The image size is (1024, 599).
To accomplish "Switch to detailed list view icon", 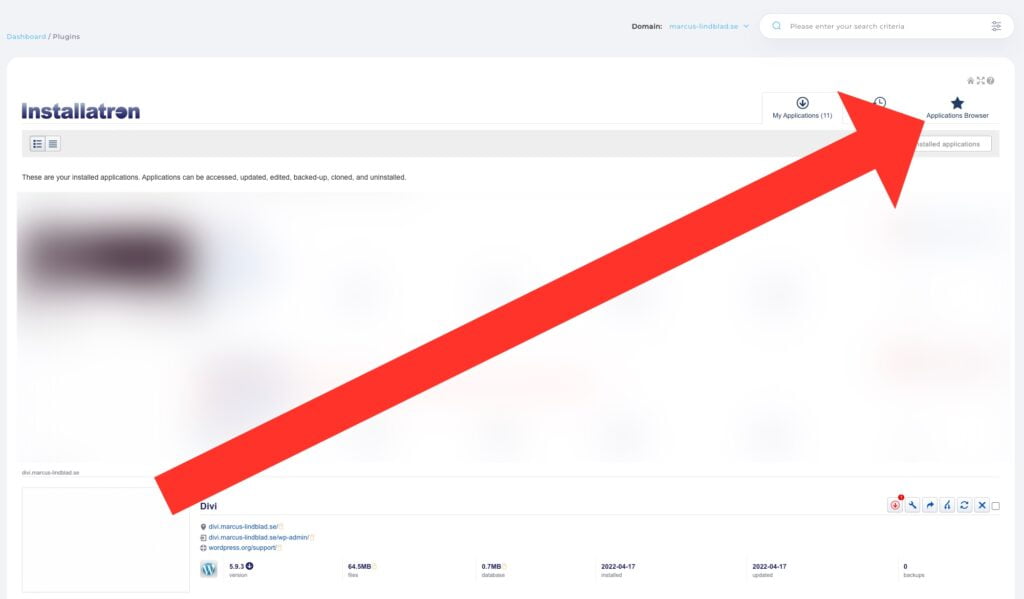I will pos(37,144).
